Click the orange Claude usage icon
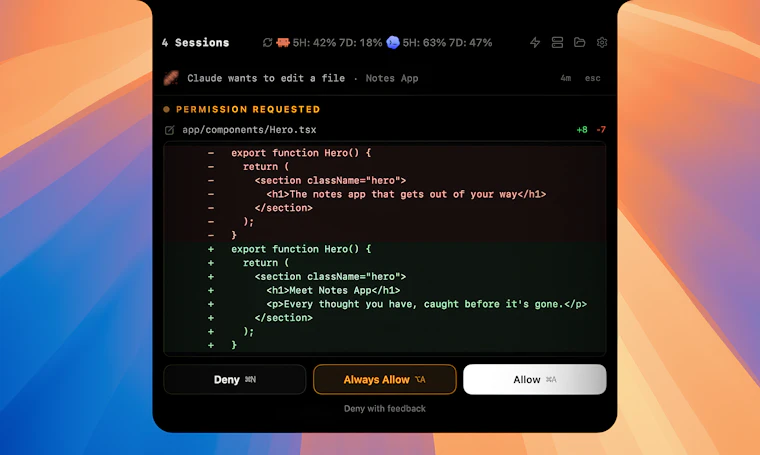Viewport: 760px width, 455px height. click(x=283, y=43)
